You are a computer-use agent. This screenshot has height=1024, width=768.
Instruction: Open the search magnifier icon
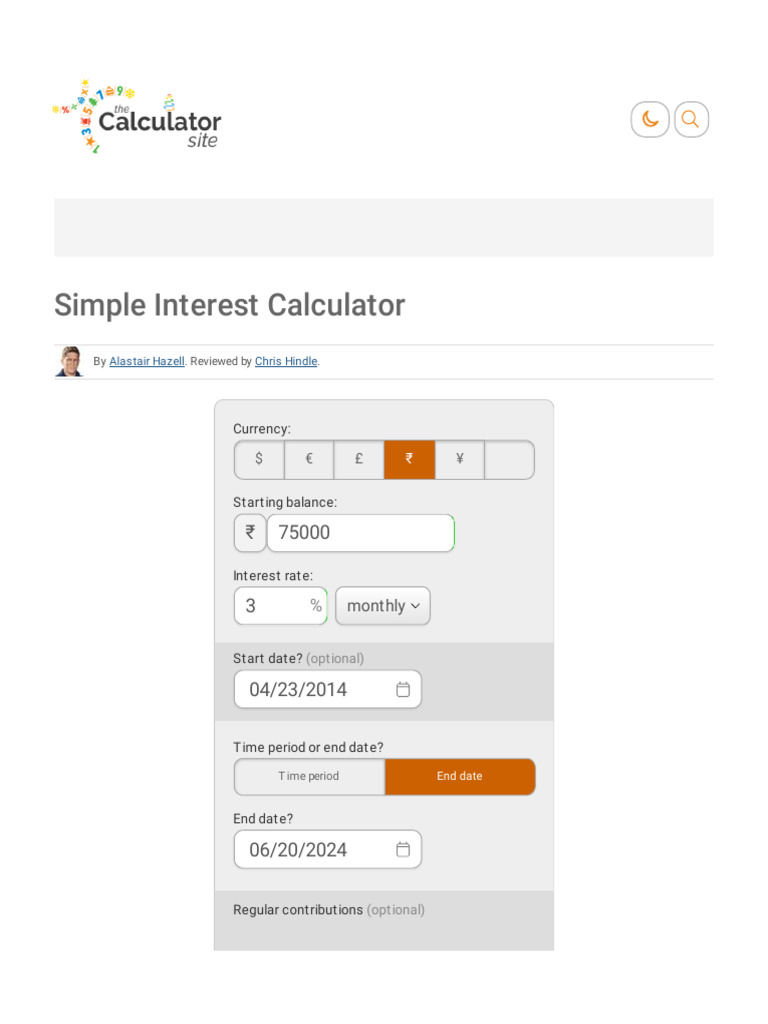pos(691,120)
